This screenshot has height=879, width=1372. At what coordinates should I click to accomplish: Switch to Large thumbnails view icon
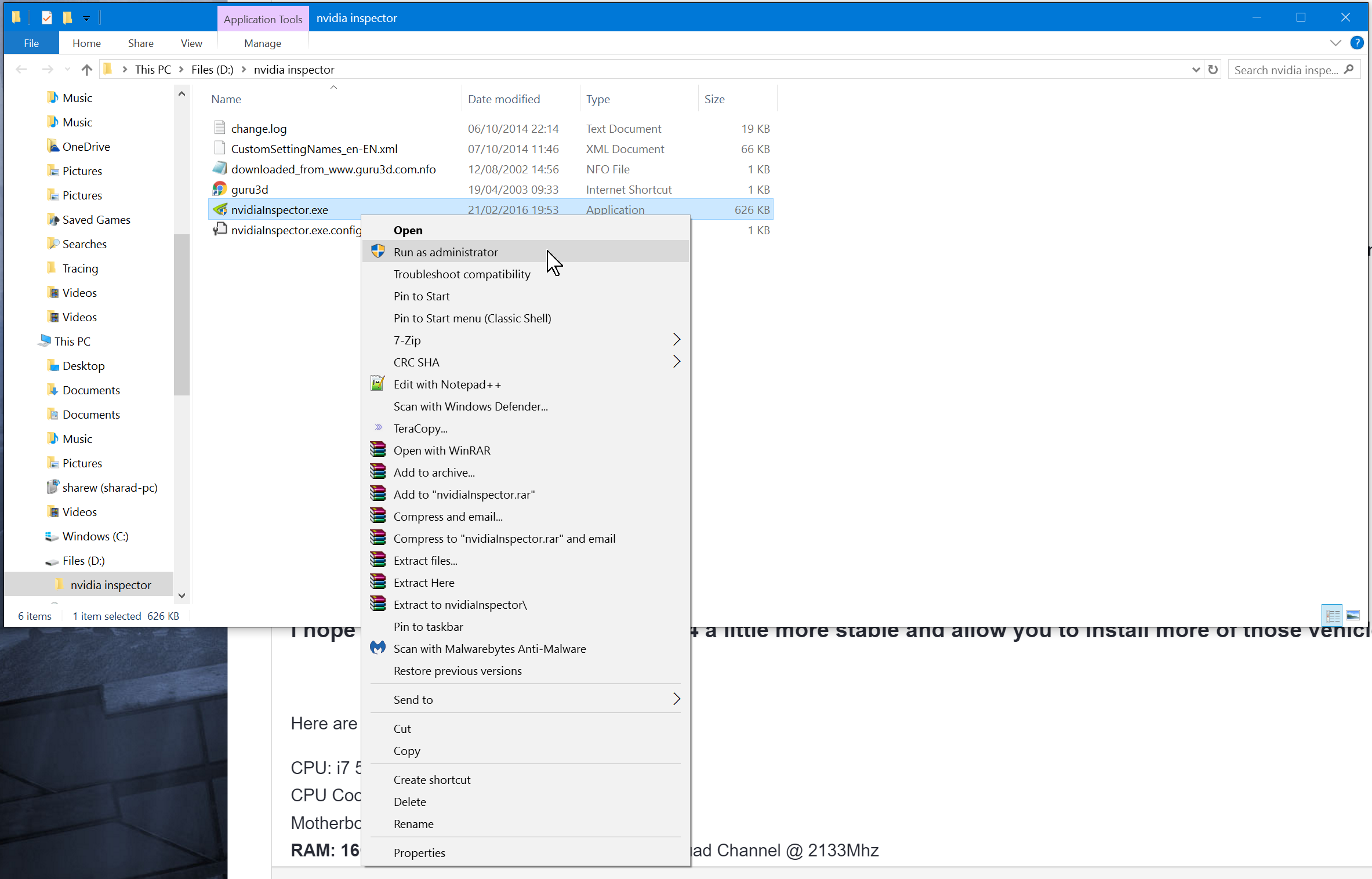1353,615
